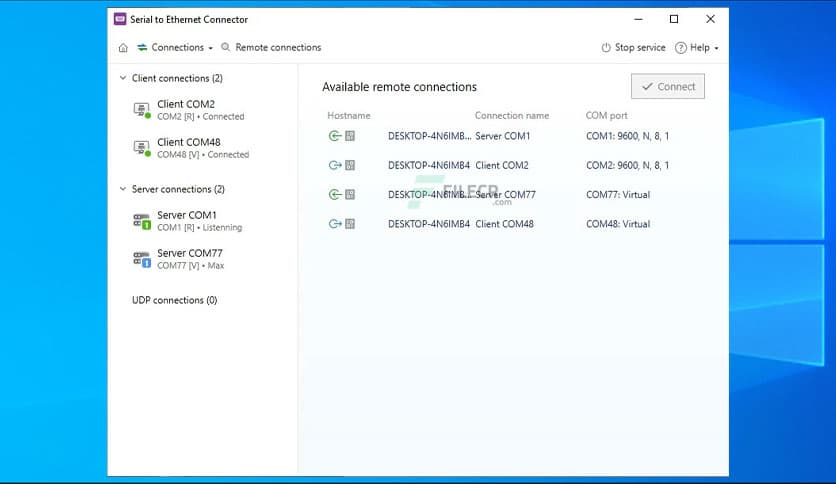836x484 pixels.
Task: Select Client COM2 connection name in list
Action: coord(502,165)
